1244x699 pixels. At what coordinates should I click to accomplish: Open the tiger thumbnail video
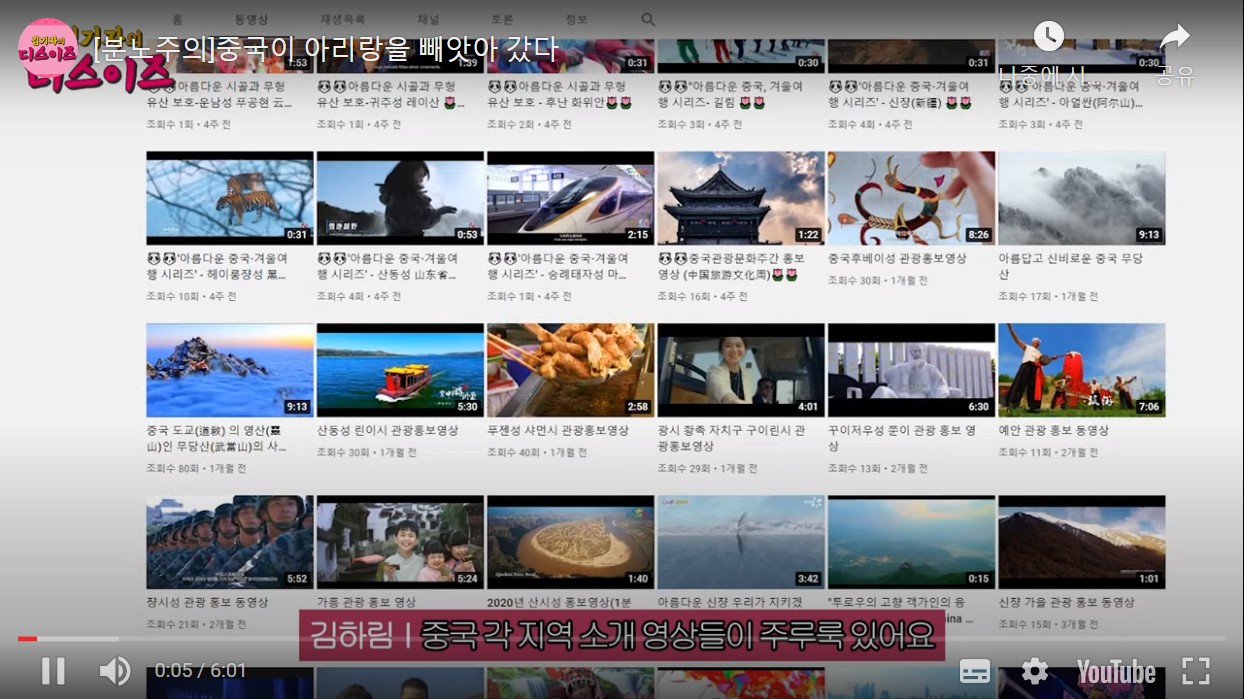click(x=230, y=198)
